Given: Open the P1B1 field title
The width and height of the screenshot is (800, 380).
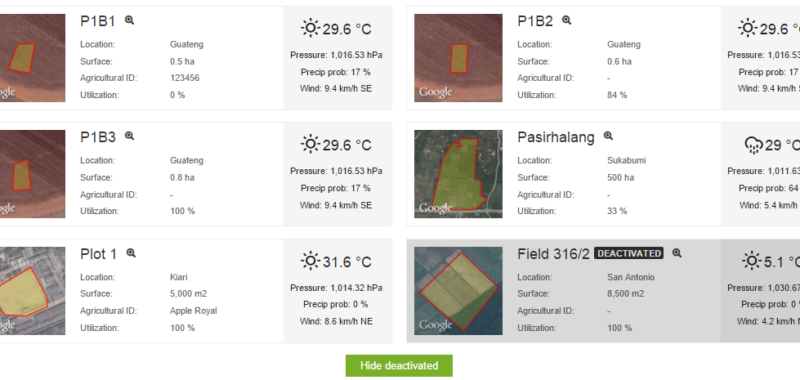Looking at the screenshot, I should (98, 21).
